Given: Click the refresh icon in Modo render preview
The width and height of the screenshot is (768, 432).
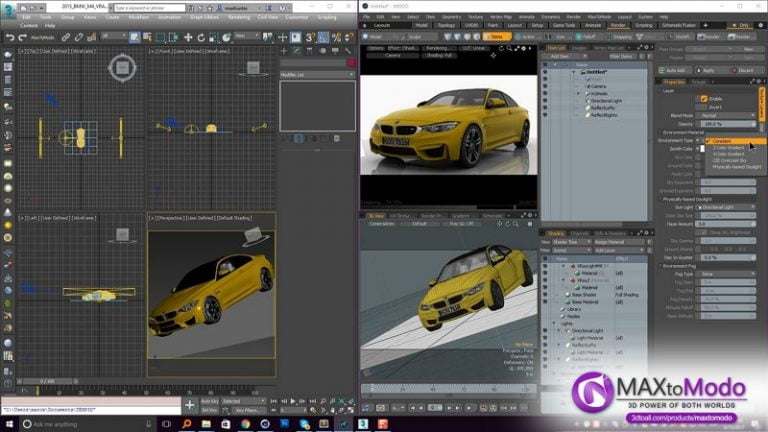Looking at the screenshot, I should [x=501, y=48].
